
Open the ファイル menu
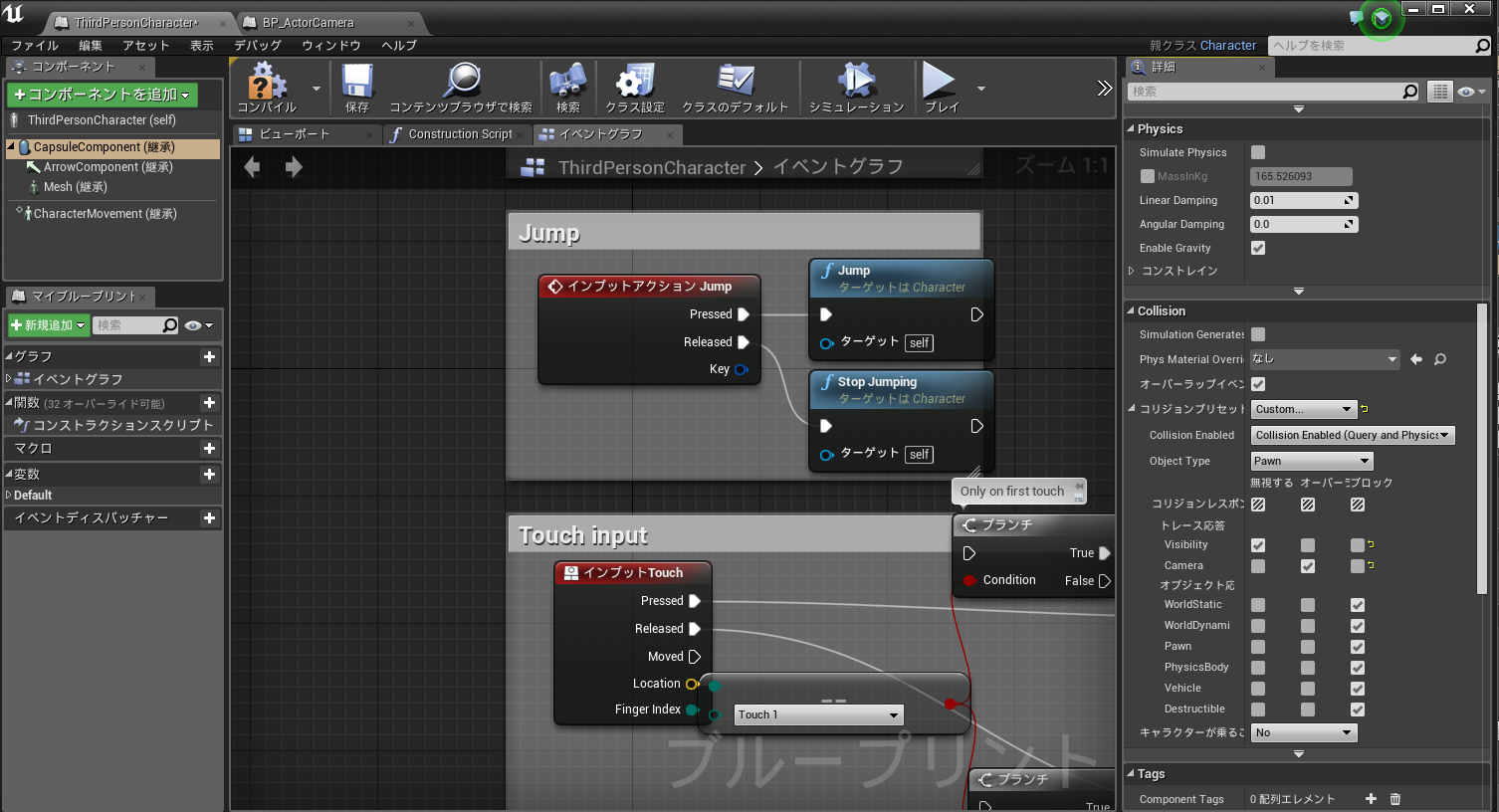coord(35,45)
